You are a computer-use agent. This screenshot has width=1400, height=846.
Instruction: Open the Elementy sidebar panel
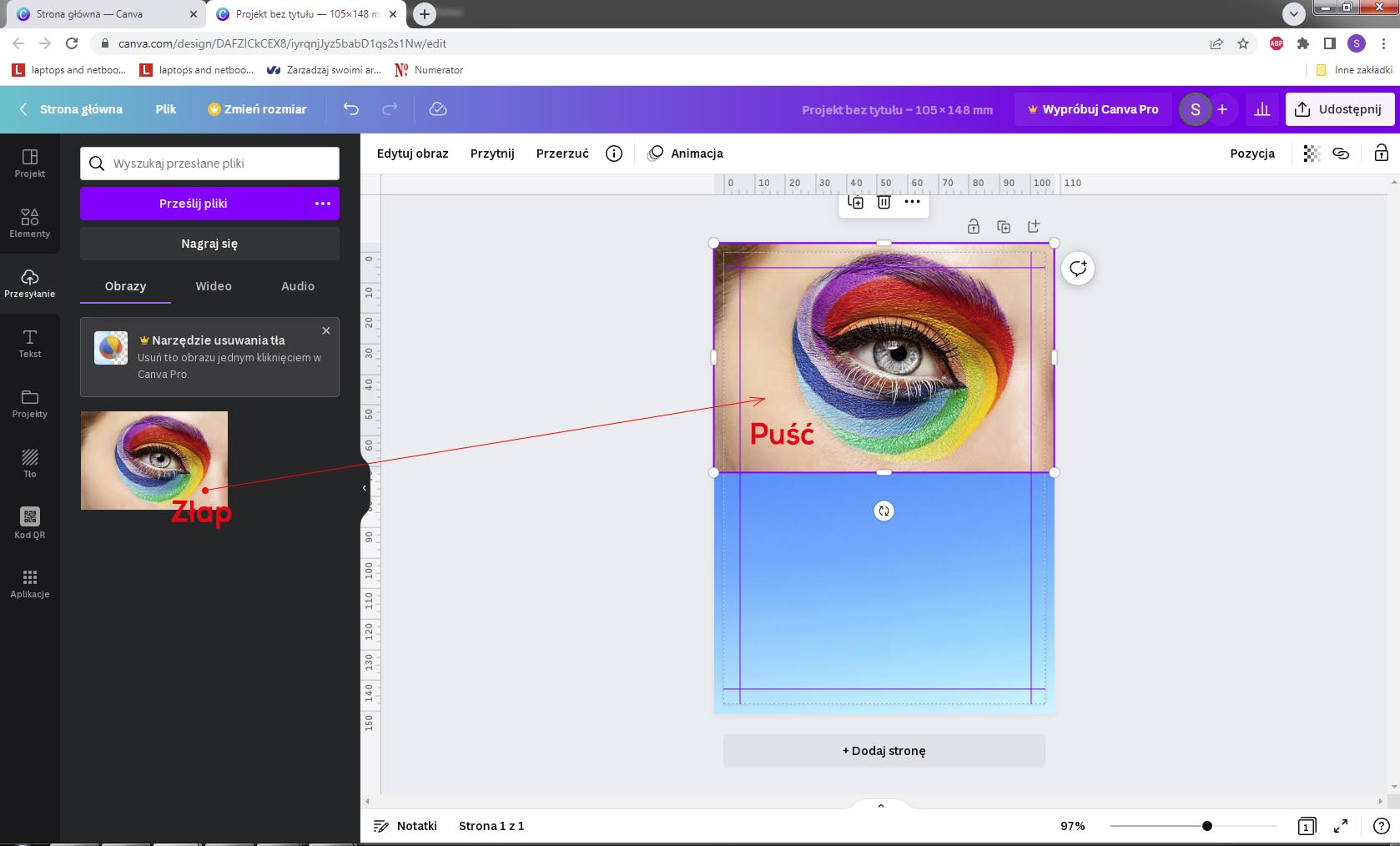[30, 224]
